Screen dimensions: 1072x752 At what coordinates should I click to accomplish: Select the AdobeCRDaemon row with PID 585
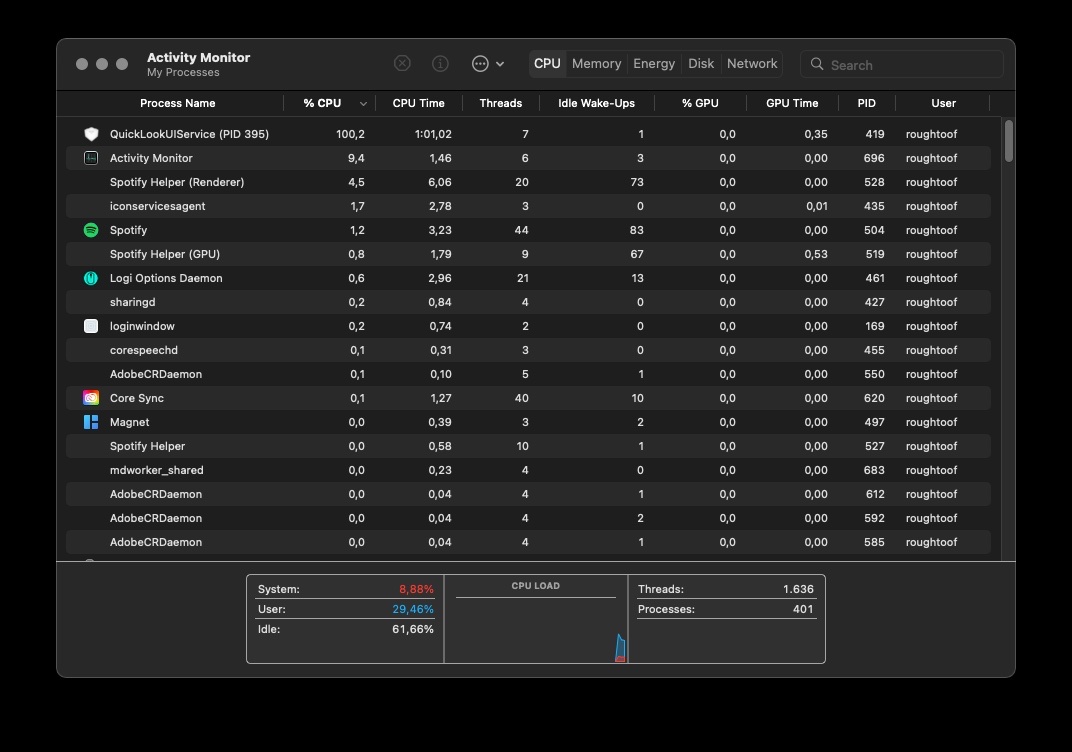click(x=528, y=542)
